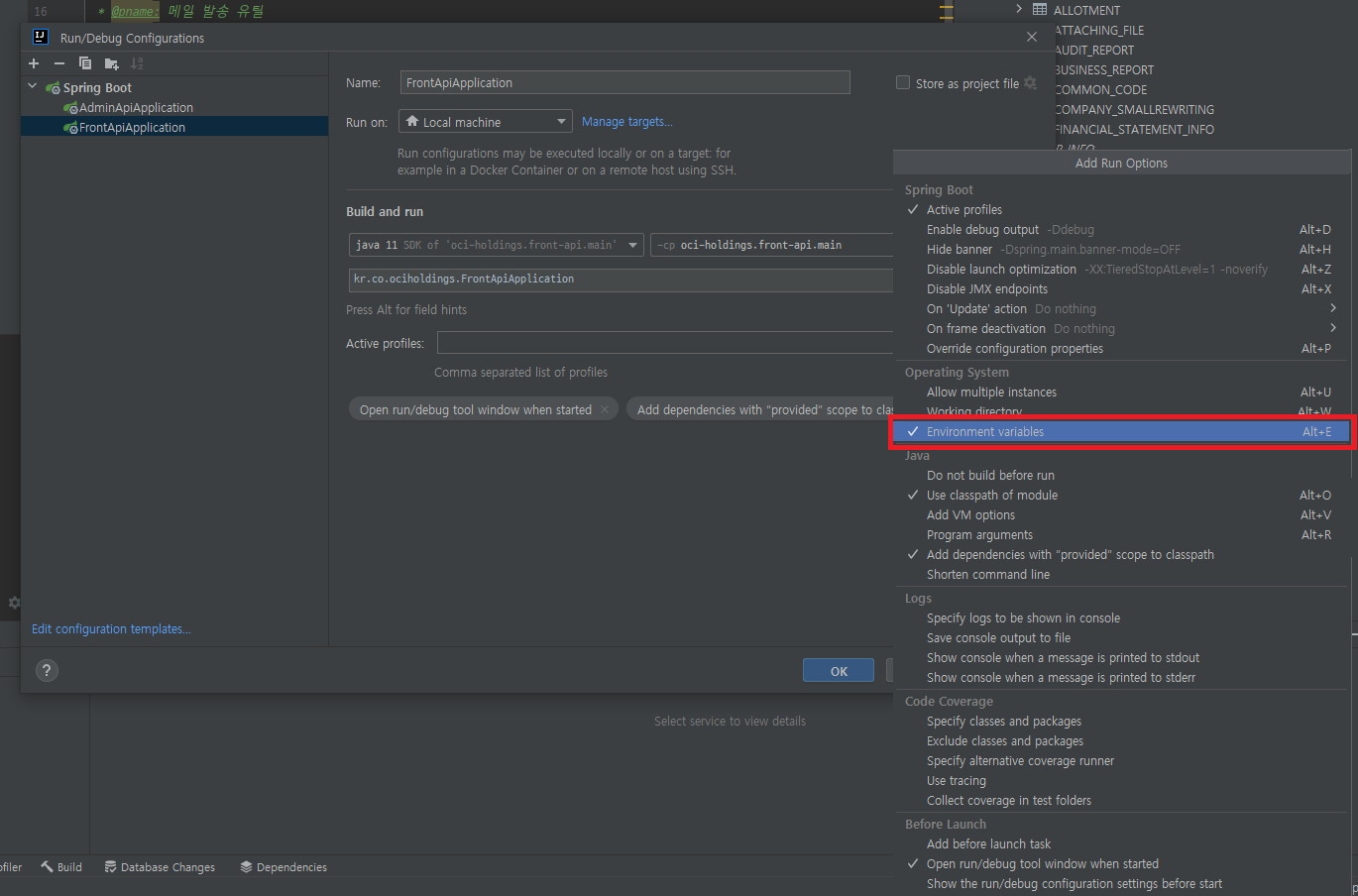Image resolution: width=1358 pixels, height=896 pixels.
Task: Click the Create New Folder icon in the toolbar
Action: point(111,63)
